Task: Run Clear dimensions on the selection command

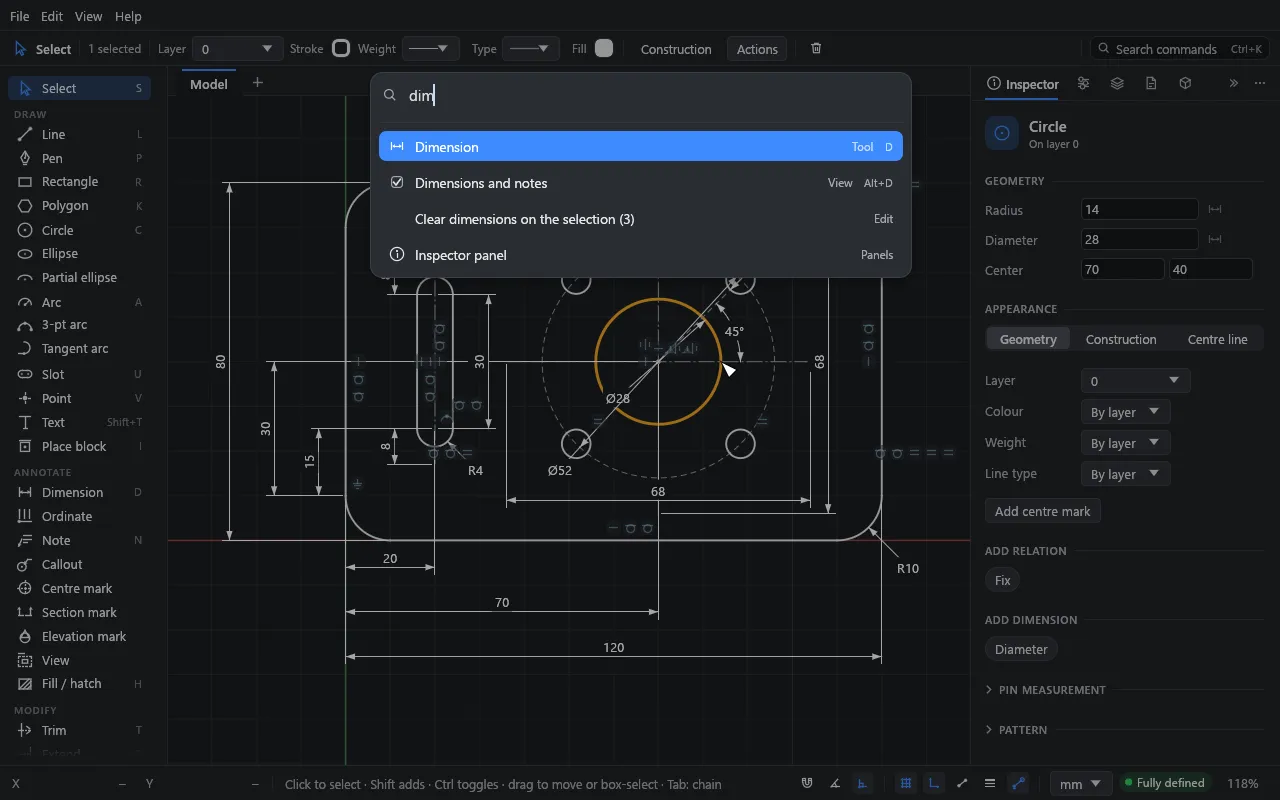Action: coord(641,219)
